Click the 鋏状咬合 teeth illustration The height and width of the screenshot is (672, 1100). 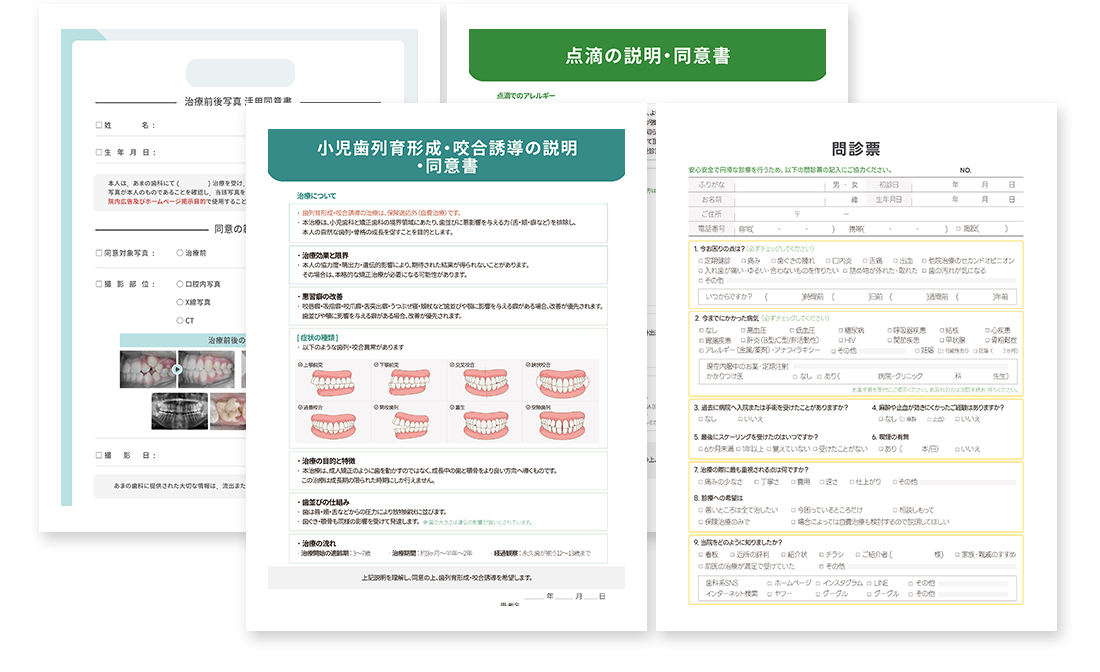click(x=562, y=384)
